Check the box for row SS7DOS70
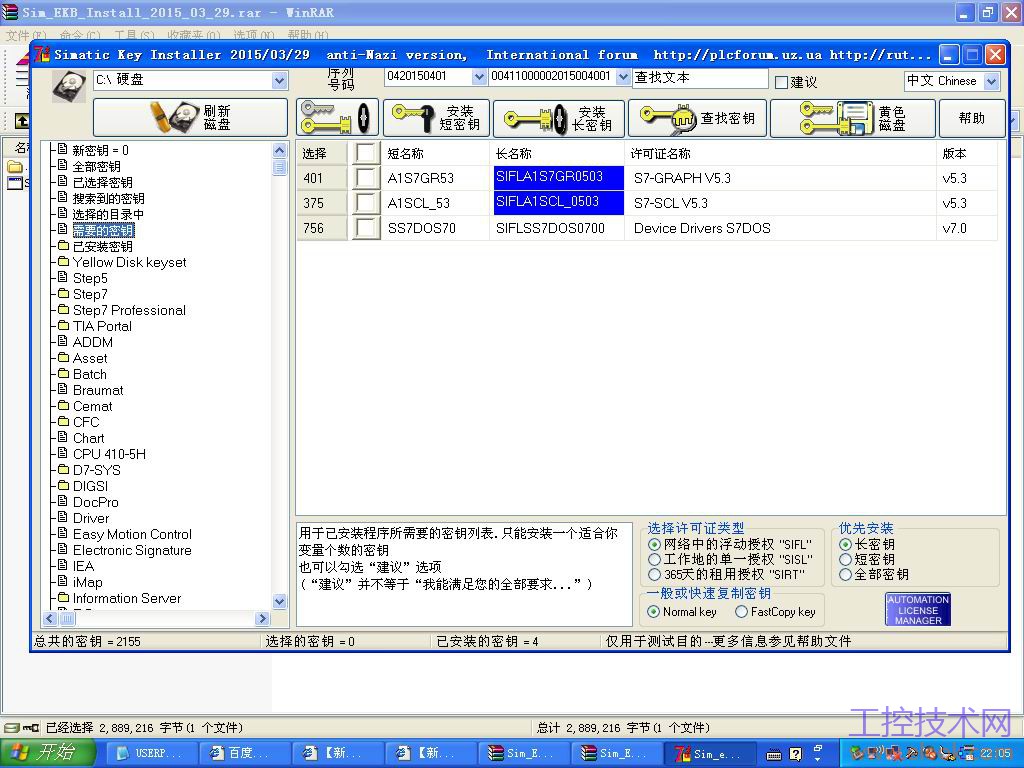 pyautogui.click(x=366, y=228)
